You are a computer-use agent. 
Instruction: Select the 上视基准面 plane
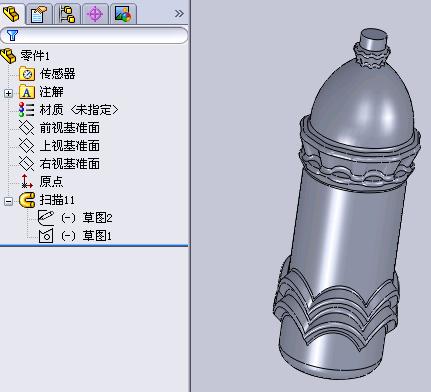pyautogui.click(x=69, y=146)
